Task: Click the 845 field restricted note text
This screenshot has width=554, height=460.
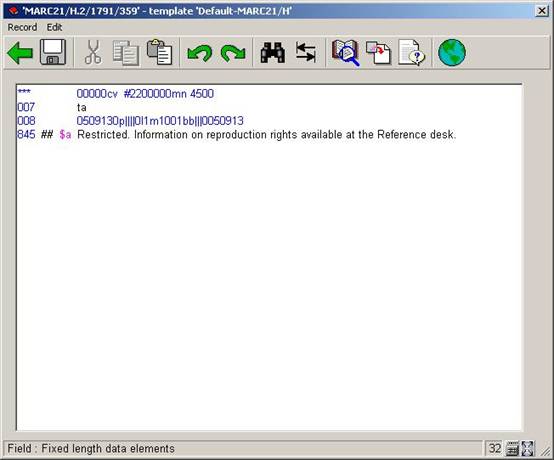Action: [266, 135]
